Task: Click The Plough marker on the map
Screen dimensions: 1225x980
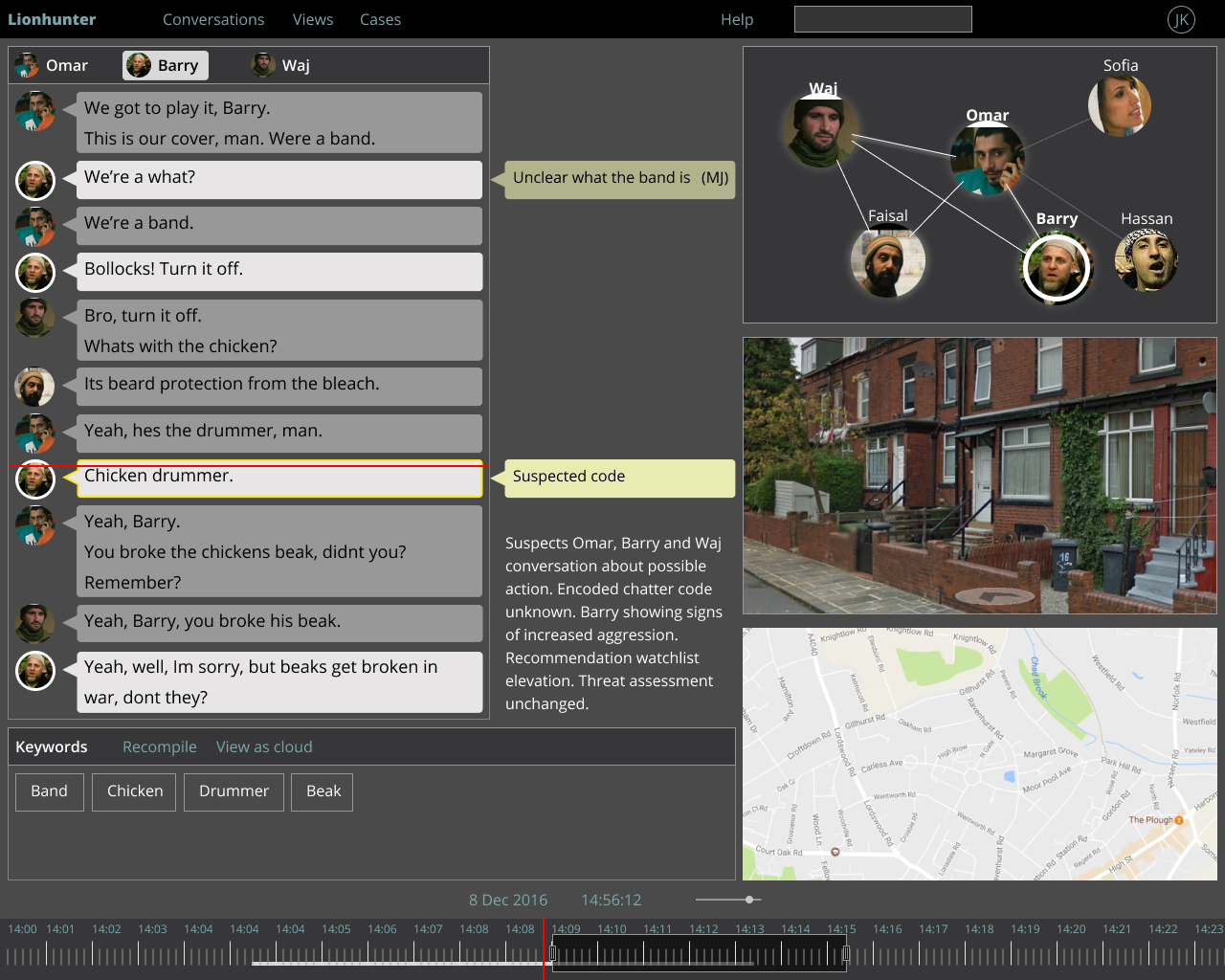Action: tap(1179, 820)
